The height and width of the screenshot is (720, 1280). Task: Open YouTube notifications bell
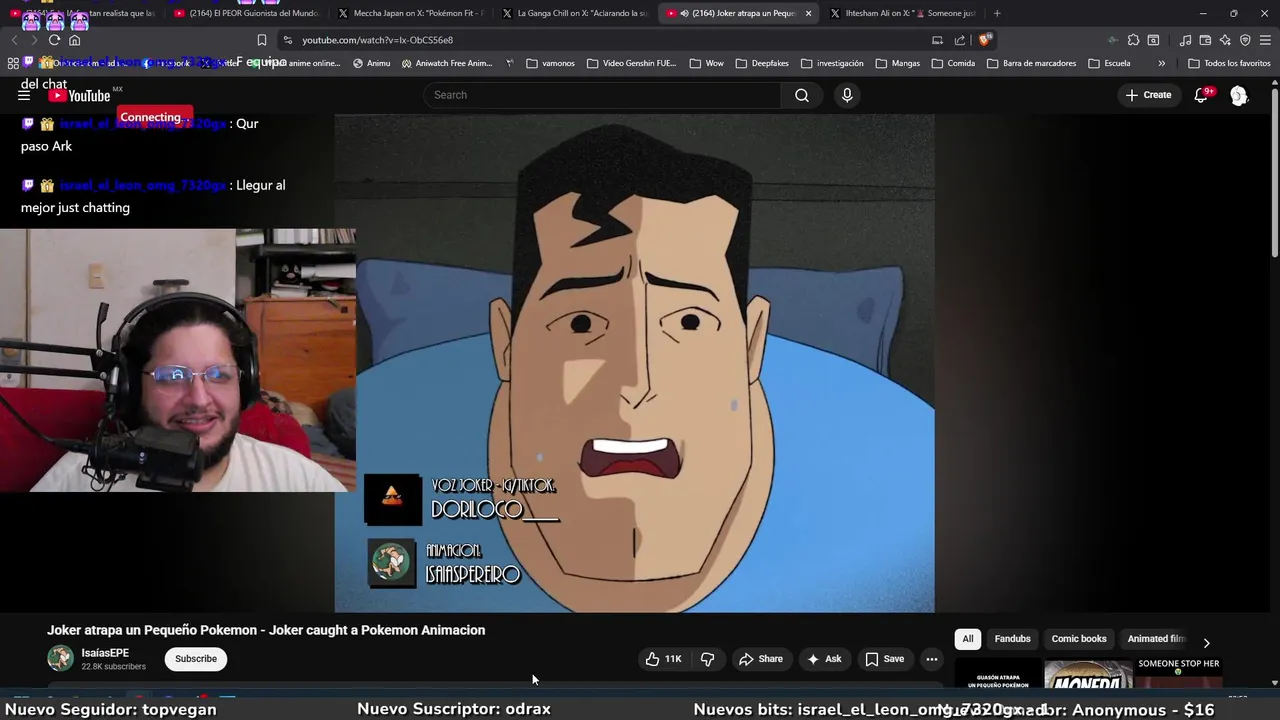(1201, 95)
